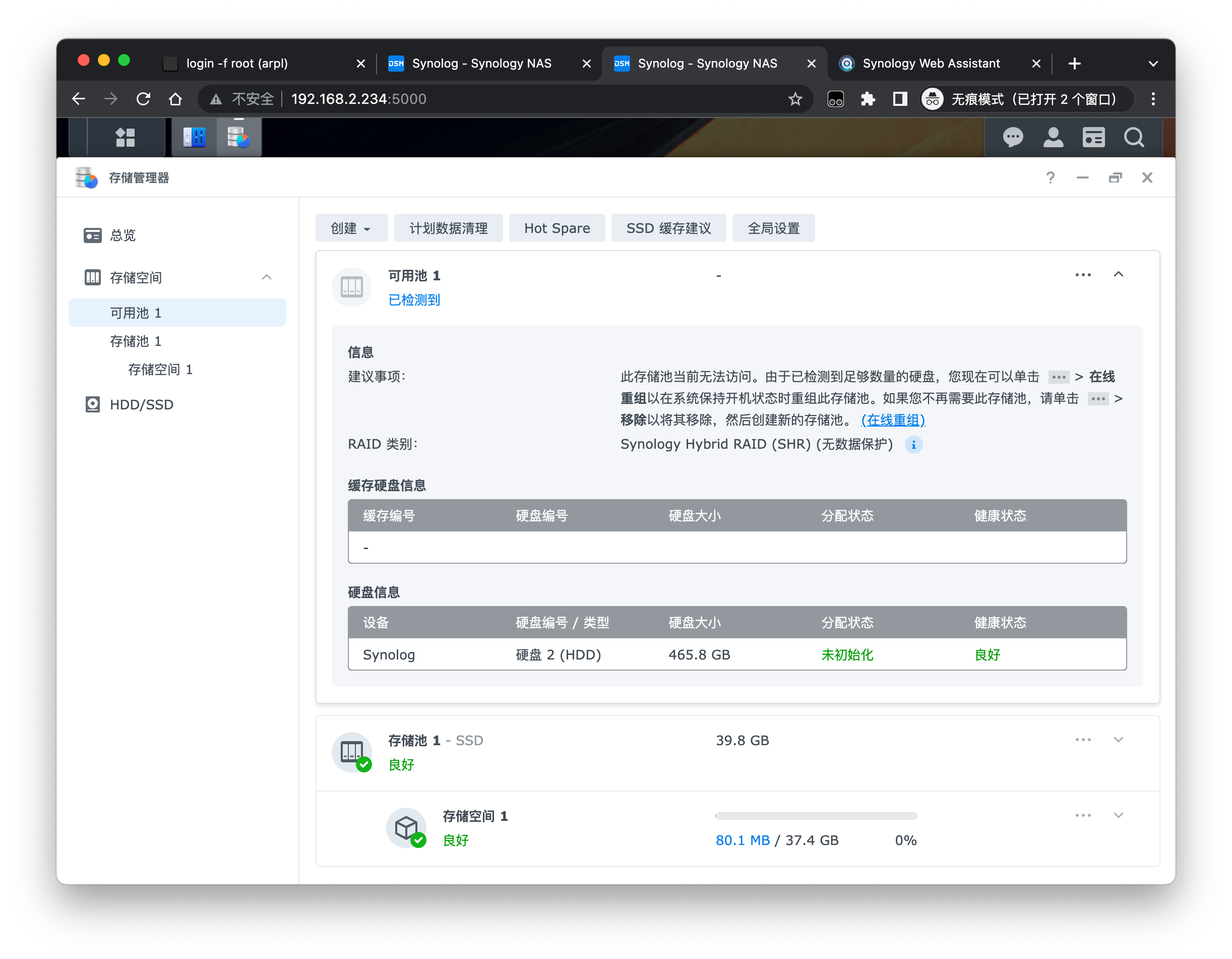Expand the 存储空间 1 details chevron

coord(1118,815)
